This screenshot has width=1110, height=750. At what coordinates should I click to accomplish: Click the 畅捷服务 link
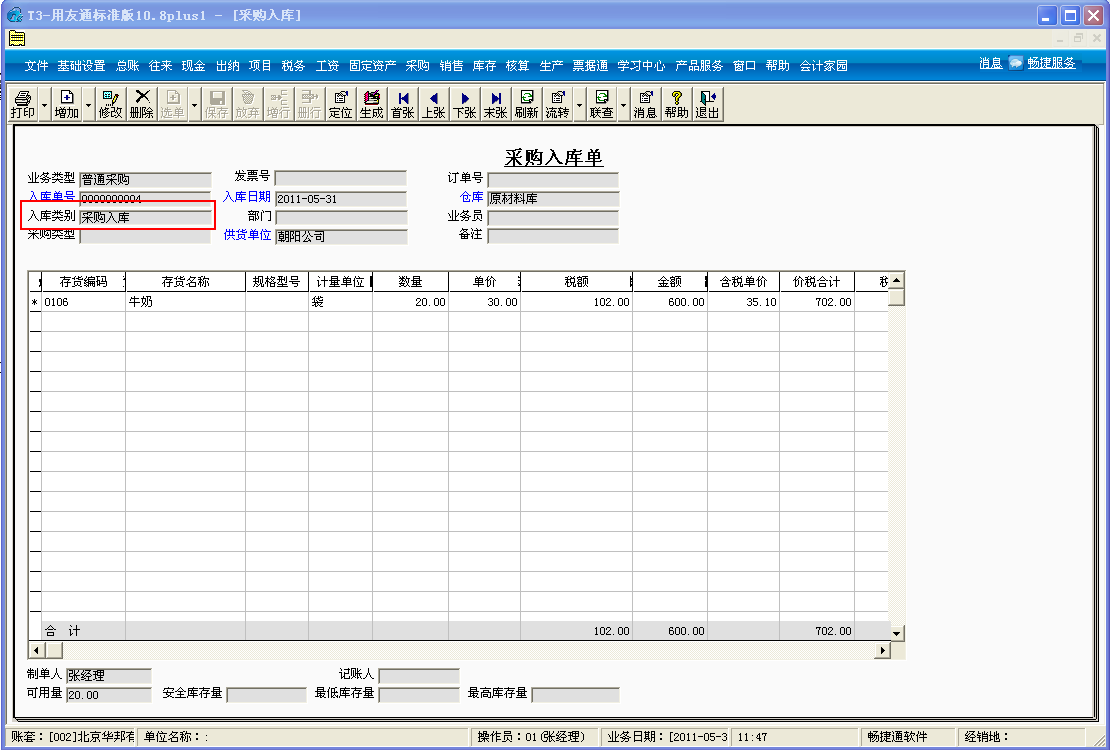1051,63
